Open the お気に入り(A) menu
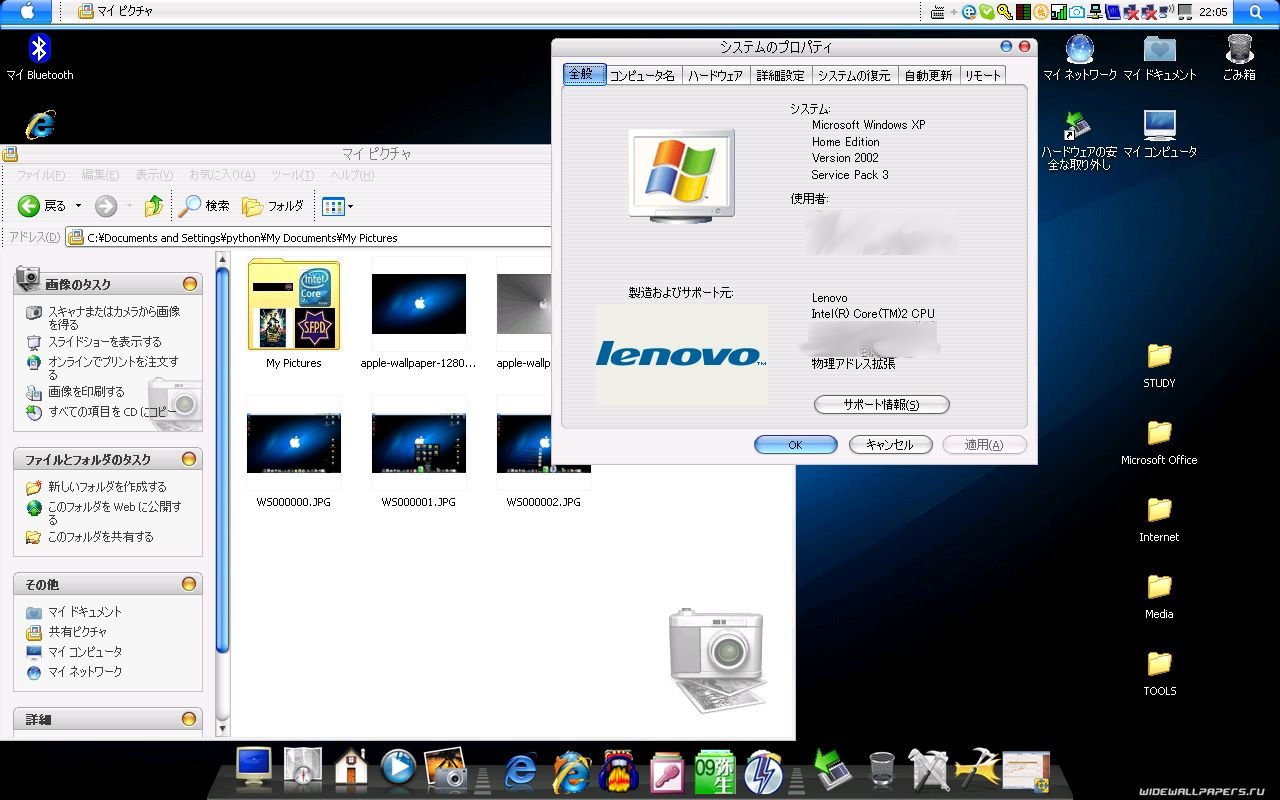The image size is (1280, 800). (222, 175)
